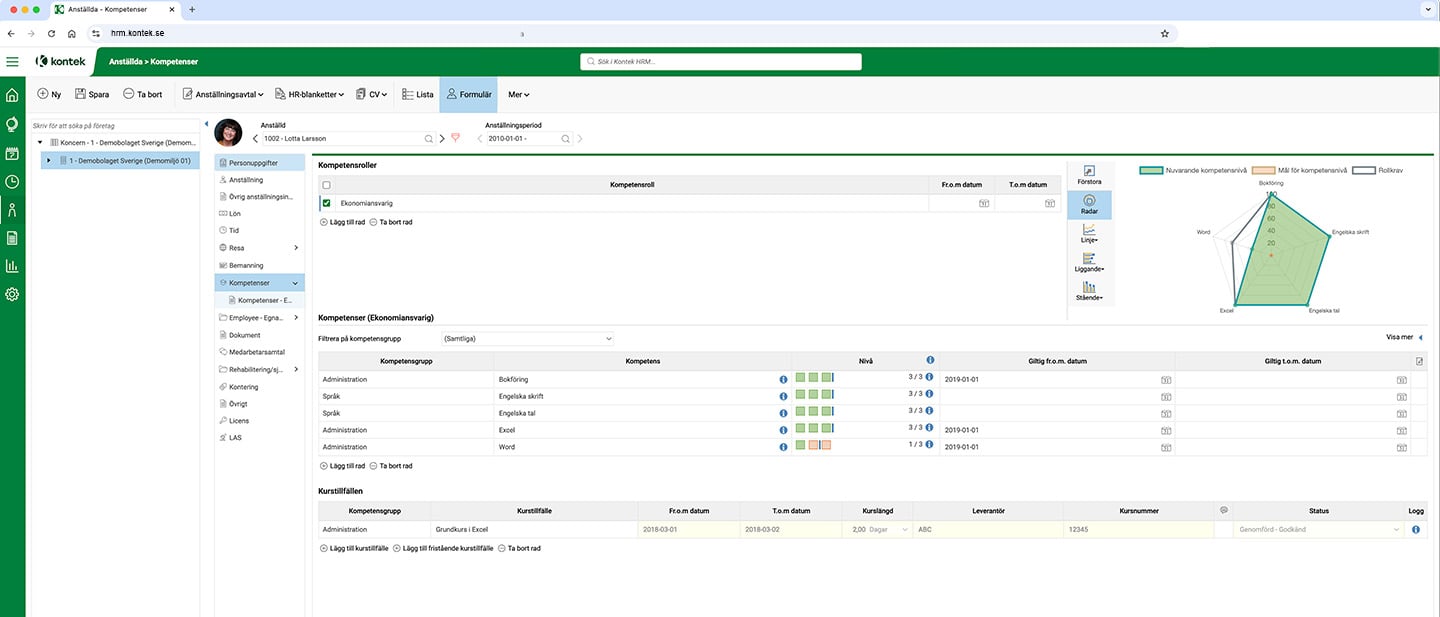Click the Visa mer link
Viewport: 1440px width, 617px height.
tap(1405, 338)
